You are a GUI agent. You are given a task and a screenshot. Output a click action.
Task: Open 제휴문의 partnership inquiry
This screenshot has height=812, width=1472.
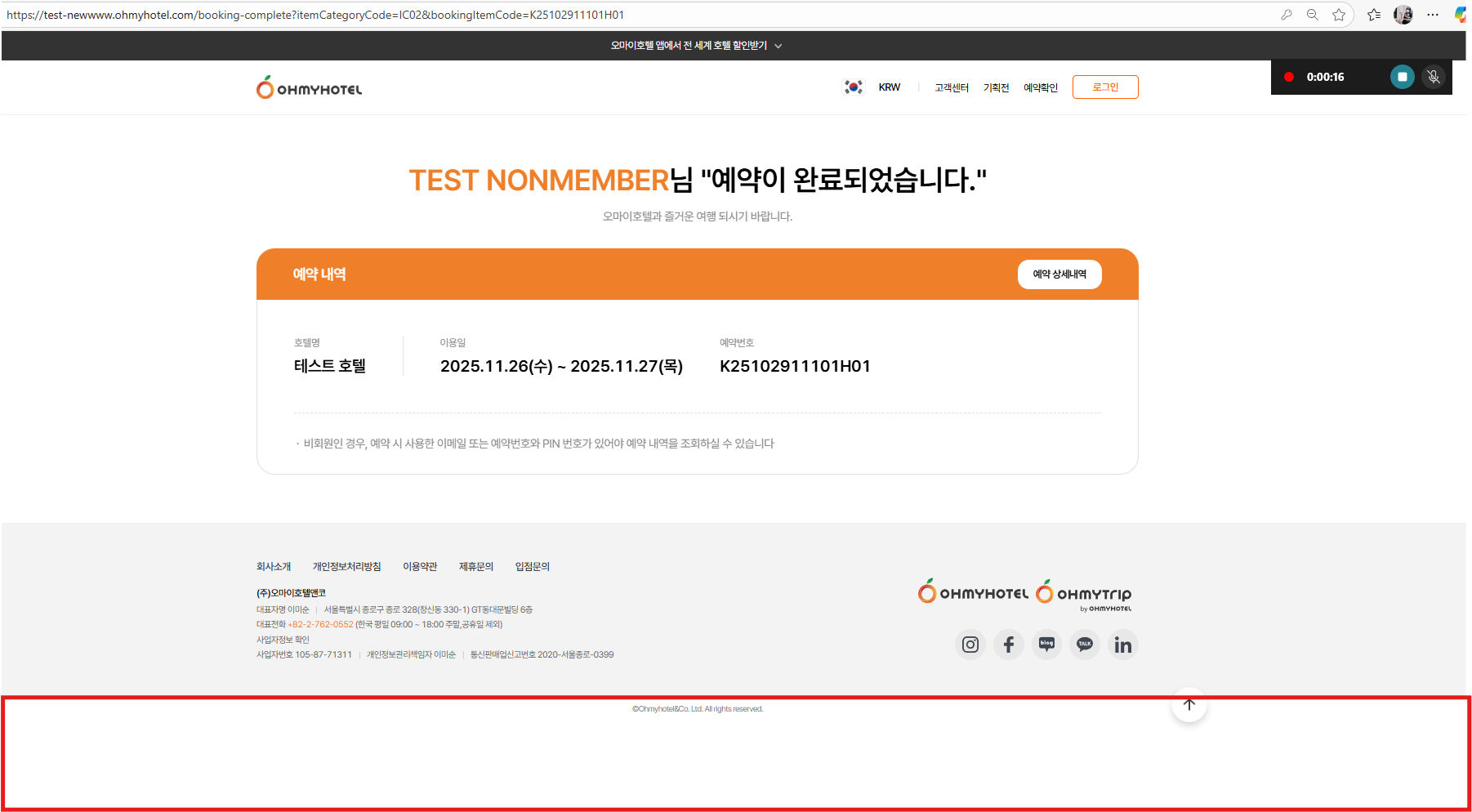click(x=476, y=567)
